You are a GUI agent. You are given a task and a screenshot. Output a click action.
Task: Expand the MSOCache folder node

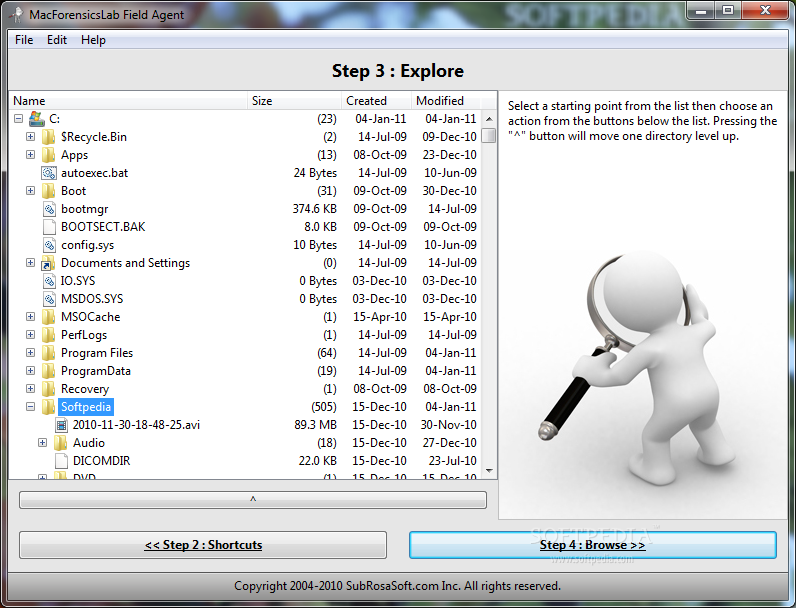pyautogui.click(x=30, y=317)
